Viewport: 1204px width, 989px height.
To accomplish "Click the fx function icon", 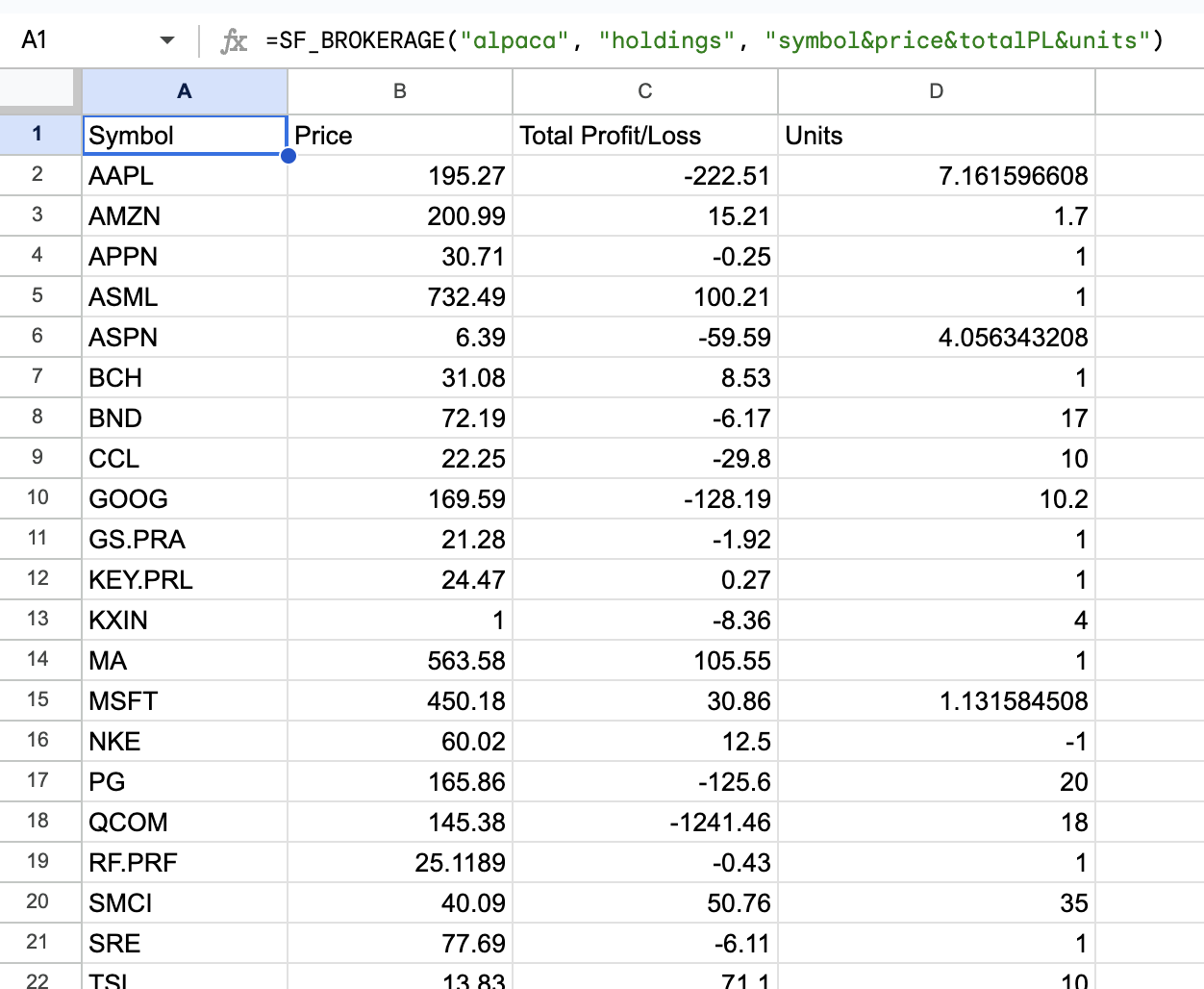I will pyautogui.click(x=234, y=40).
